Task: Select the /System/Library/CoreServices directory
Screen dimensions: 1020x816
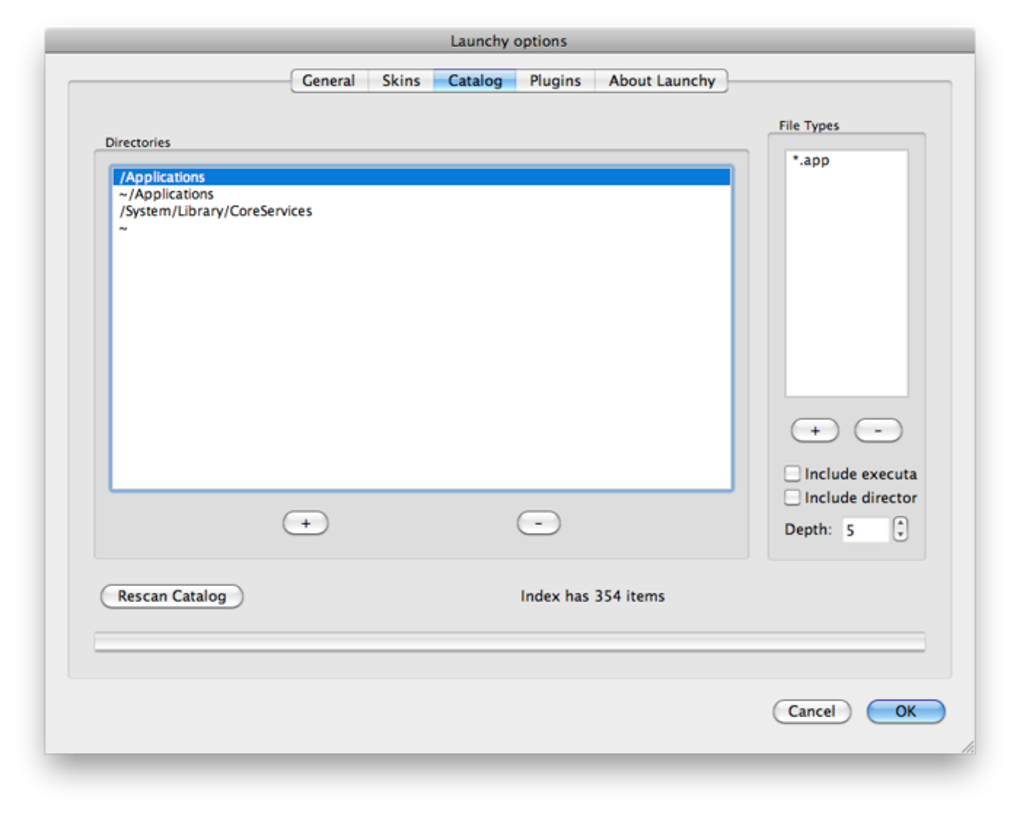Action: (216, 210)
